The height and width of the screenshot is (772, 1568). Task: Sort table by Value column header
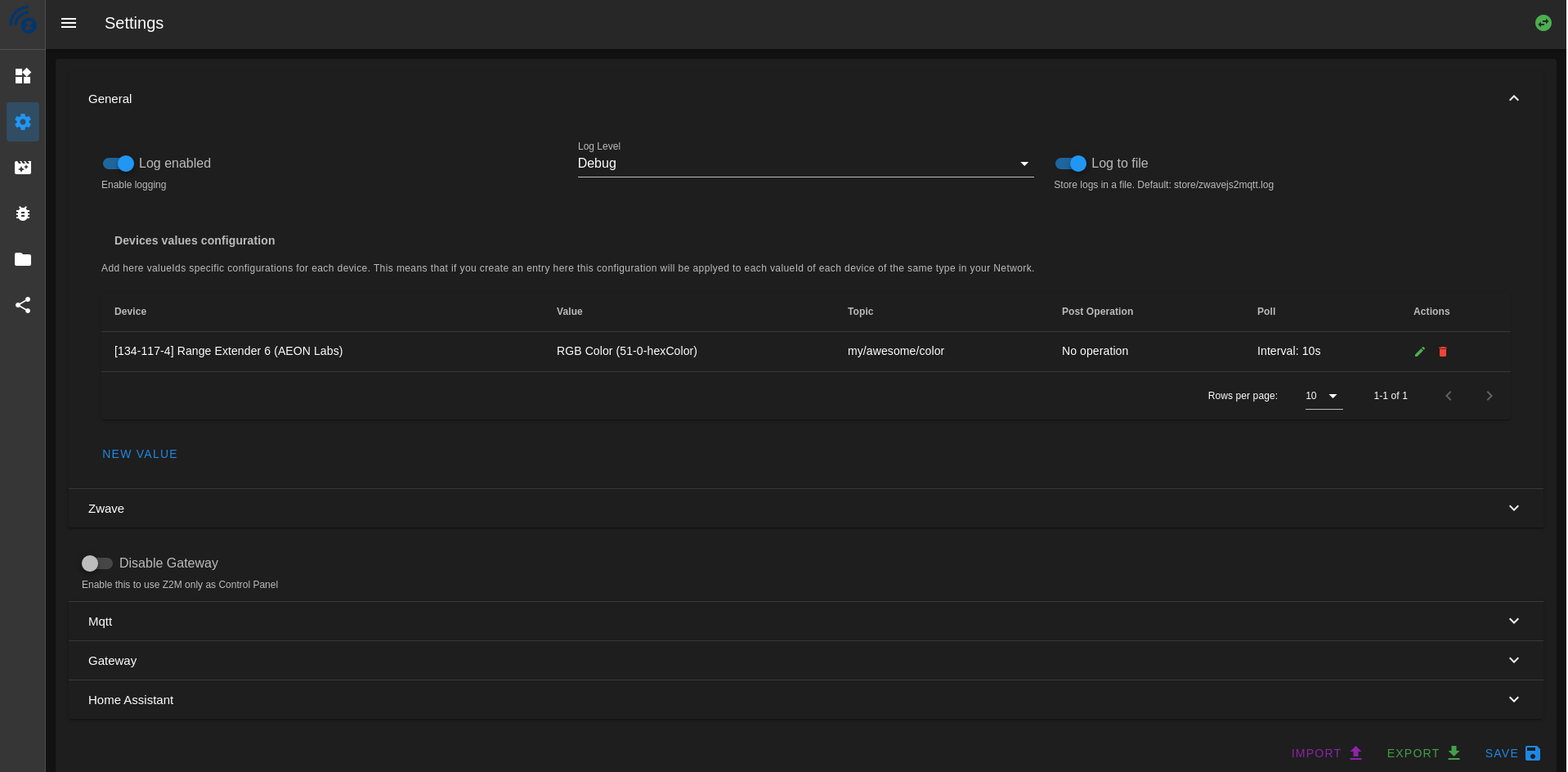click(570, 312)
